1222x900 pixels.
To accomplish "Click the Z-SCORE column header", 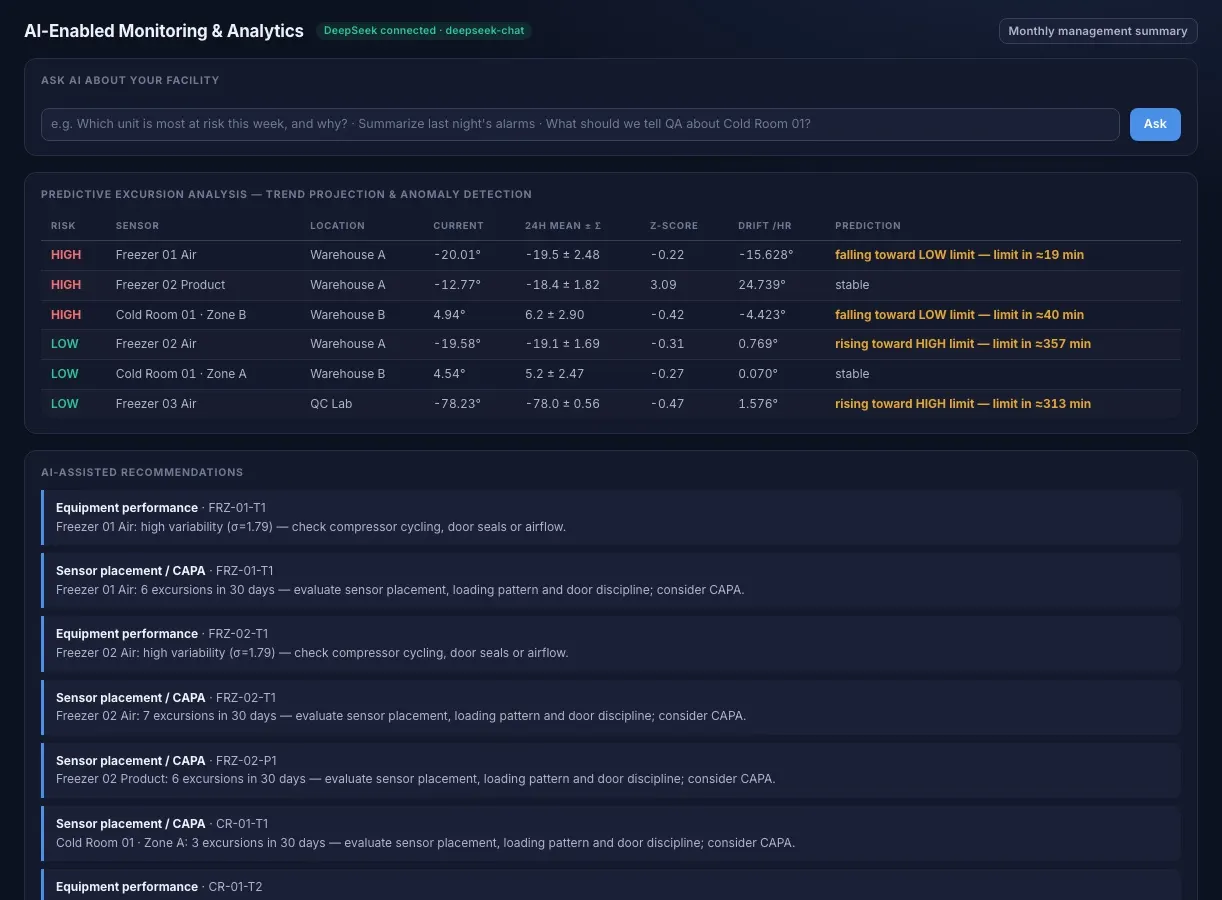I will point(674,226).
